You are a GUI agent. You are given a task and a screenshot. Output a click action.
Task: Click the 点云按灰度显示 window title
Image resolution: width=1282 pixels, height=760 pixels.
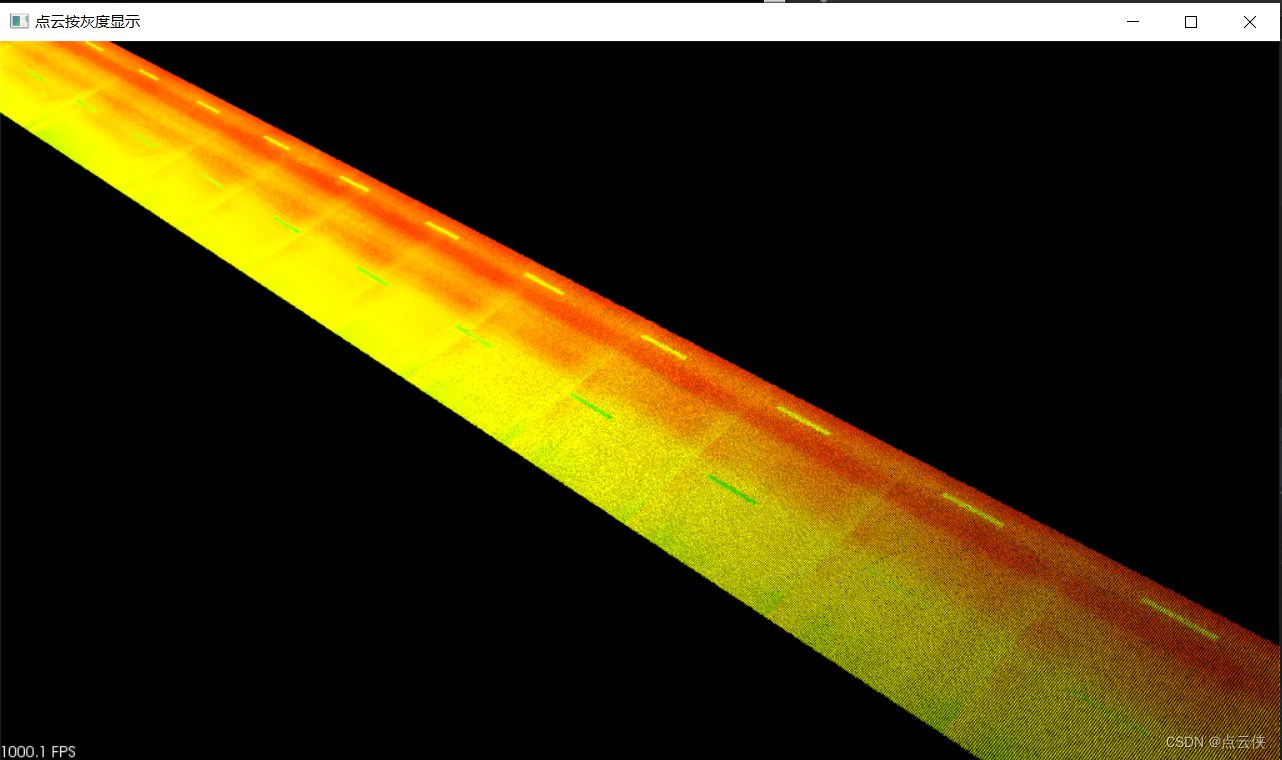90,21
